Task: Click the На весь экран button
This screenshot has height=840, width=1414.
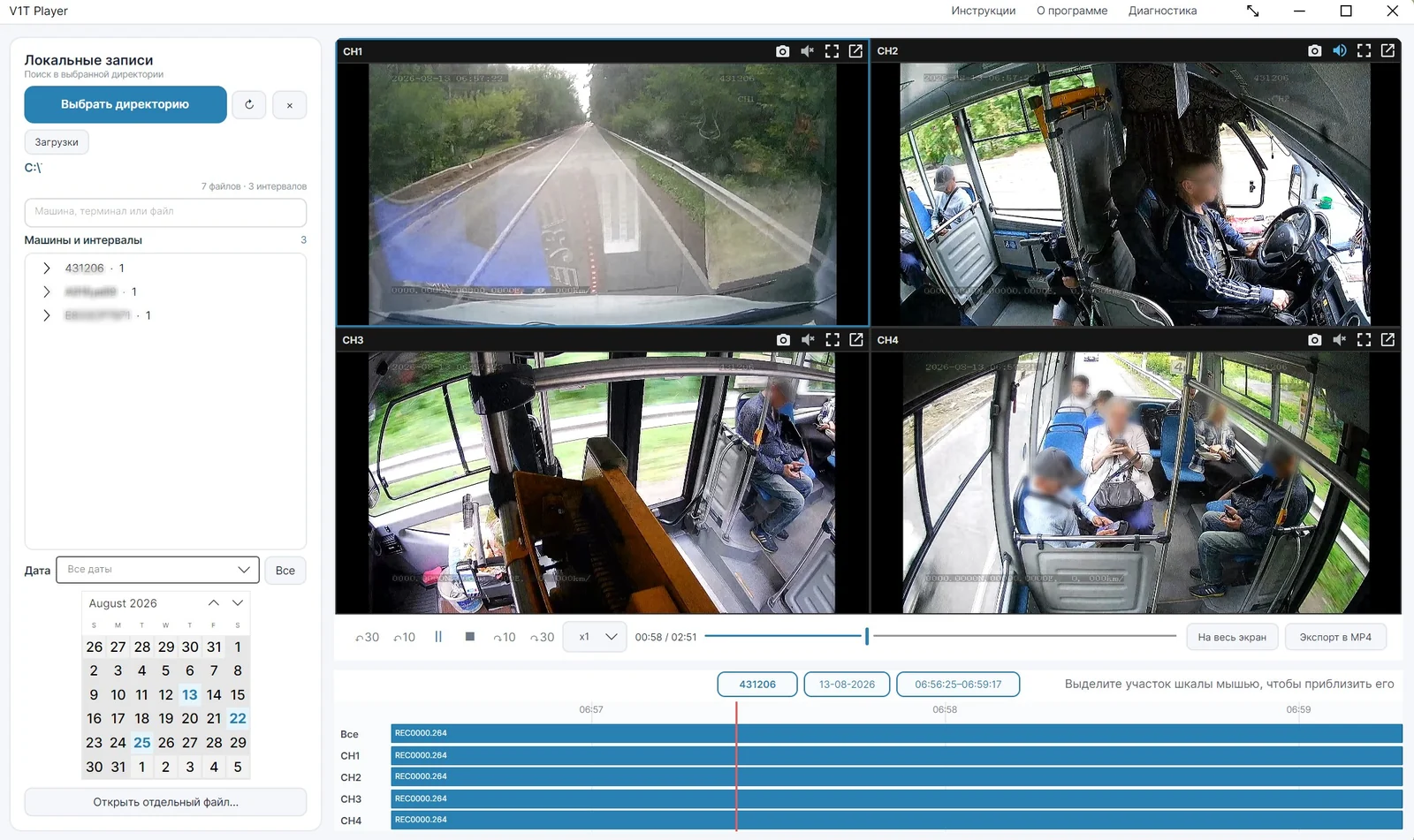Action: [1232, 637]
